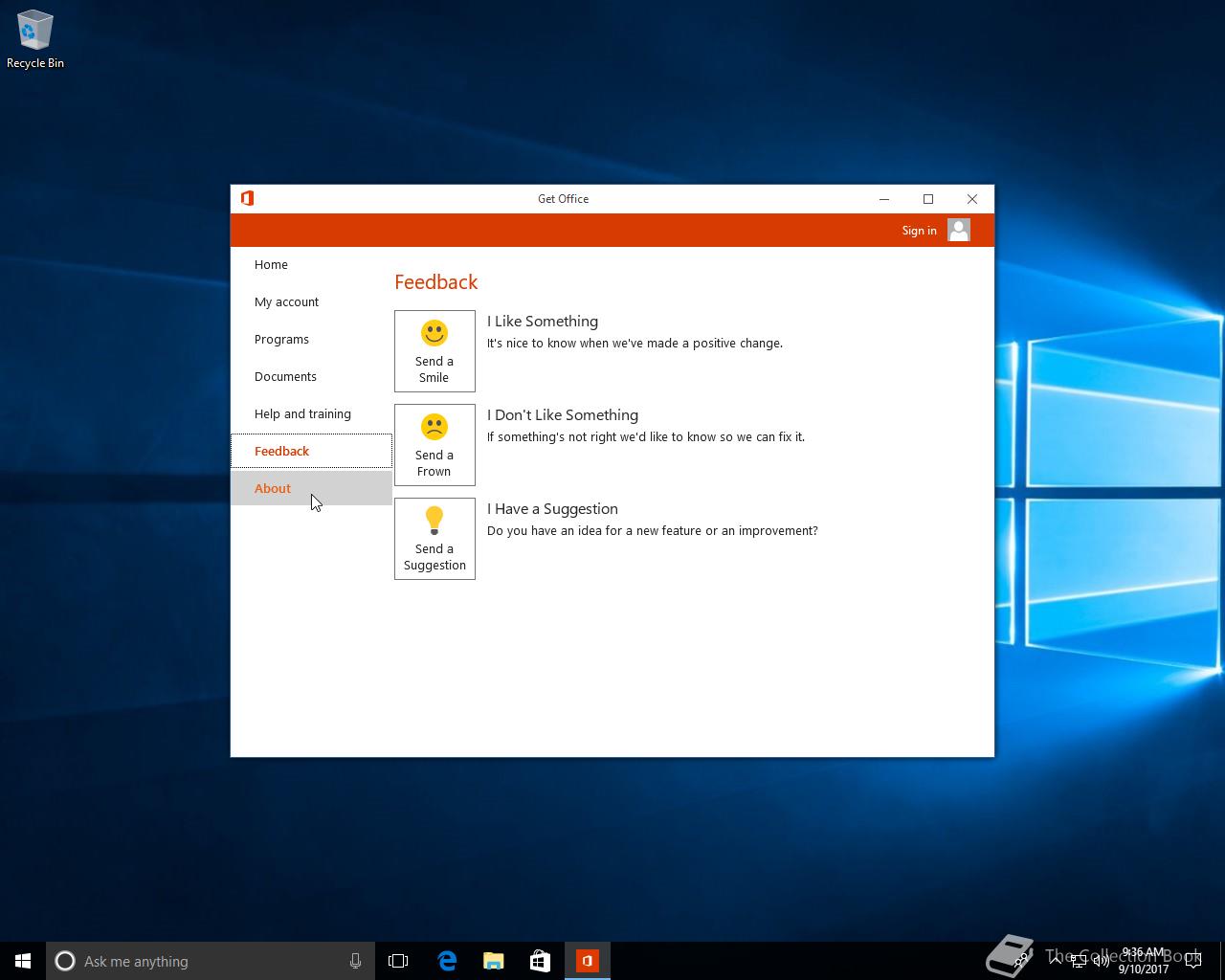
Task: Open the About page
Action: (x=311, y=488)
